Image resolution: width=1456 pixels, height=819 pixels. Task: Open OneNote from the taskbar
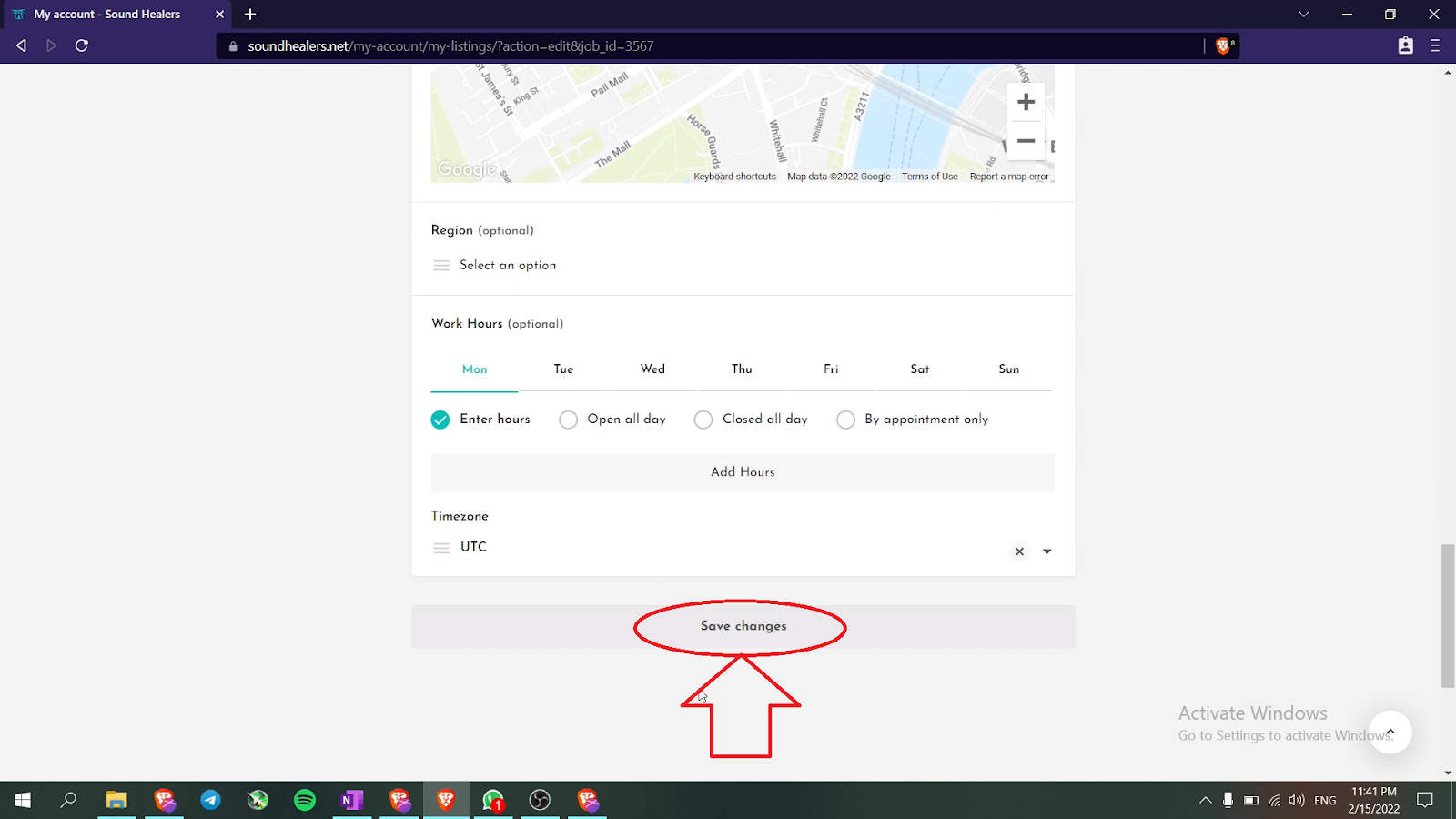pyautogui.click(x=352, y=800)
